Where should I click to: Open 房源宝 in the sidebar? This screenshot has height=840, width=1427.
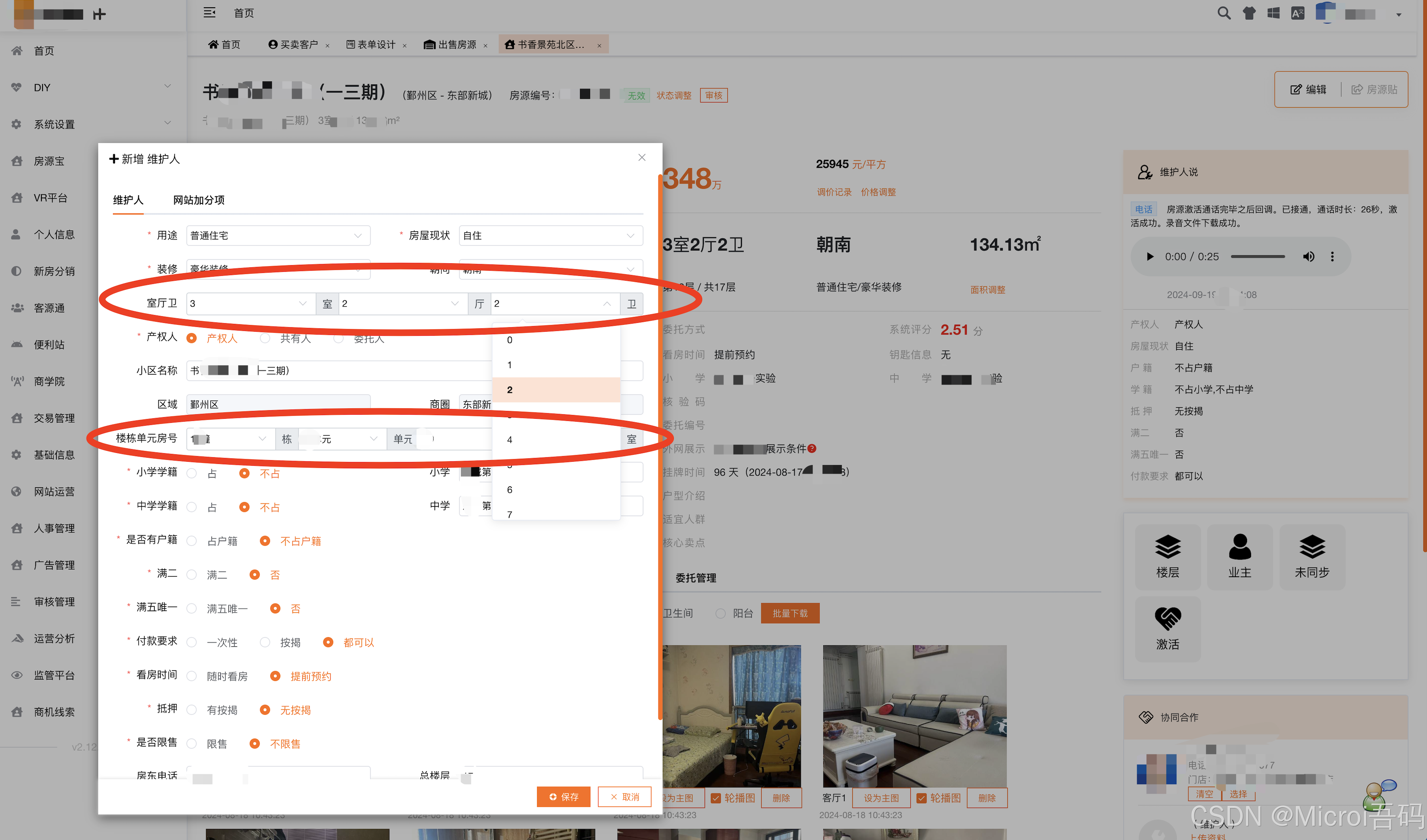click(x=49, y=161)
